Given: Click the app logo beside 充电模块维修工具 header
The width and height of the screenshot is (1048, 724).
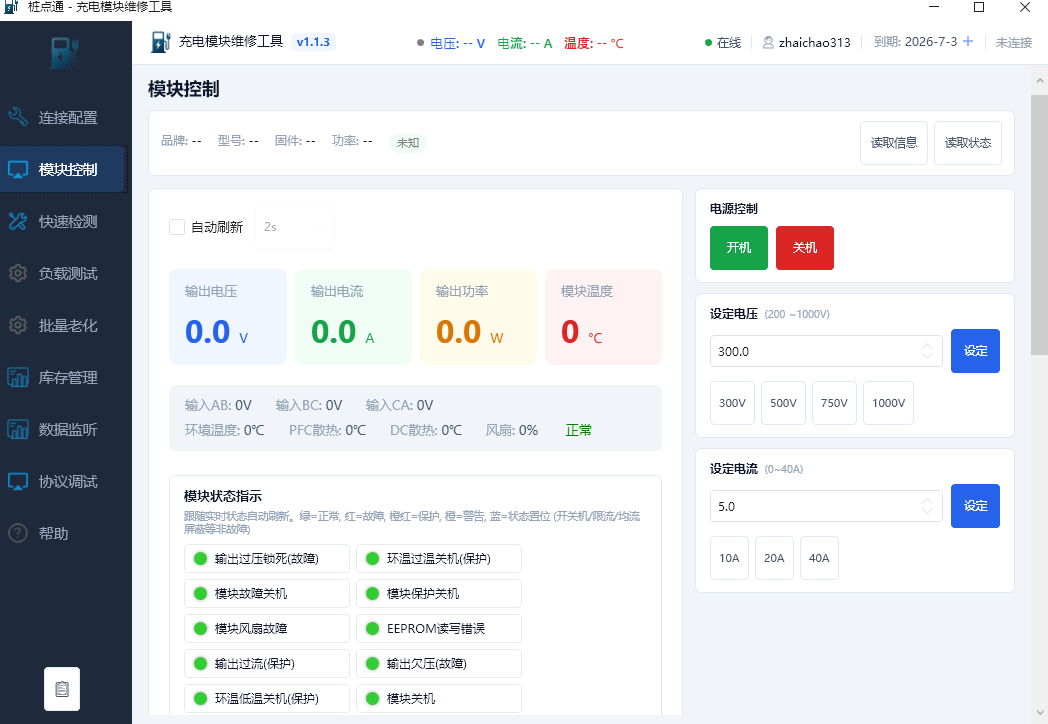Looking at the screenshot, I should pos(160,42).
